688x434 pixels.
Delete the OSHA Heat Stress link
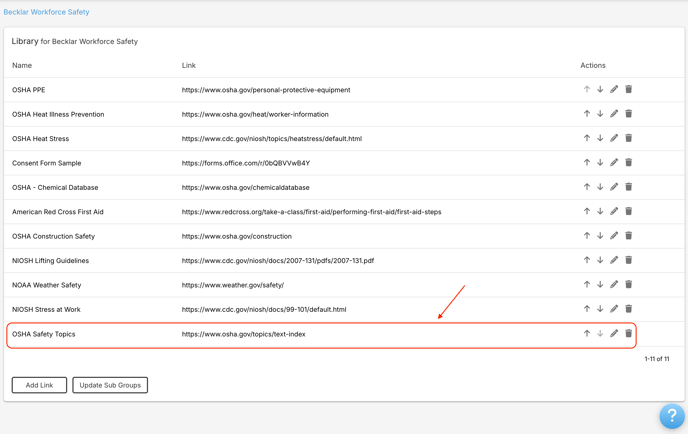[x=628, y=138]
